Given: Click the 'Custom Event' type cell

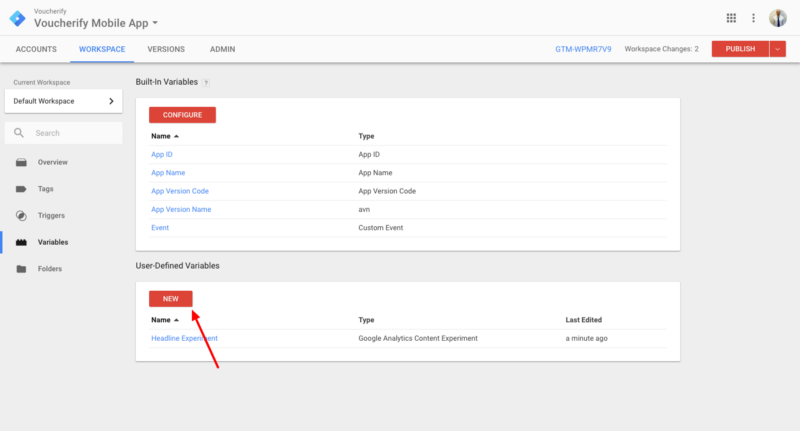Looking at the screenshot, I should tap(381, 228).
